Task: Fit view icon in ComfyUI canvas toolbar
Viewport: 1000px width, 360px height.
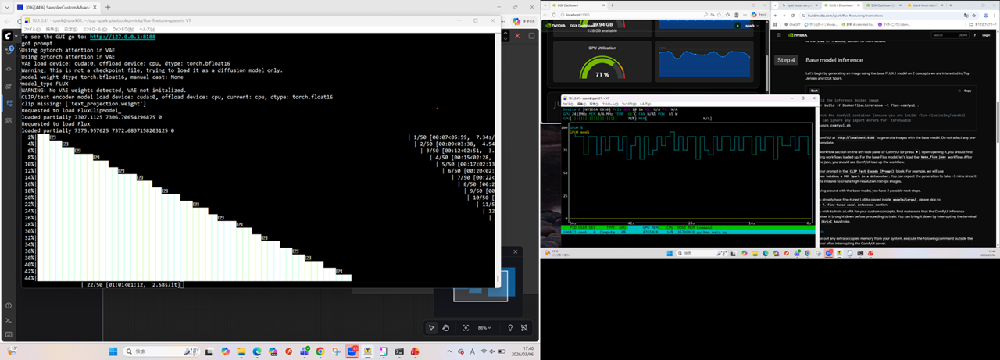Action: 466,327
